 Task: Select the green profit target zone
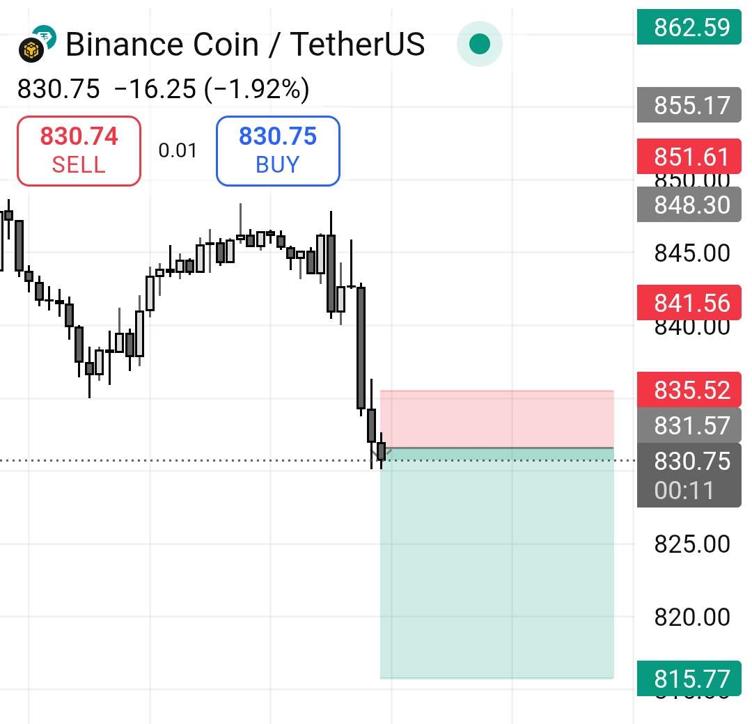pos(497,565)
